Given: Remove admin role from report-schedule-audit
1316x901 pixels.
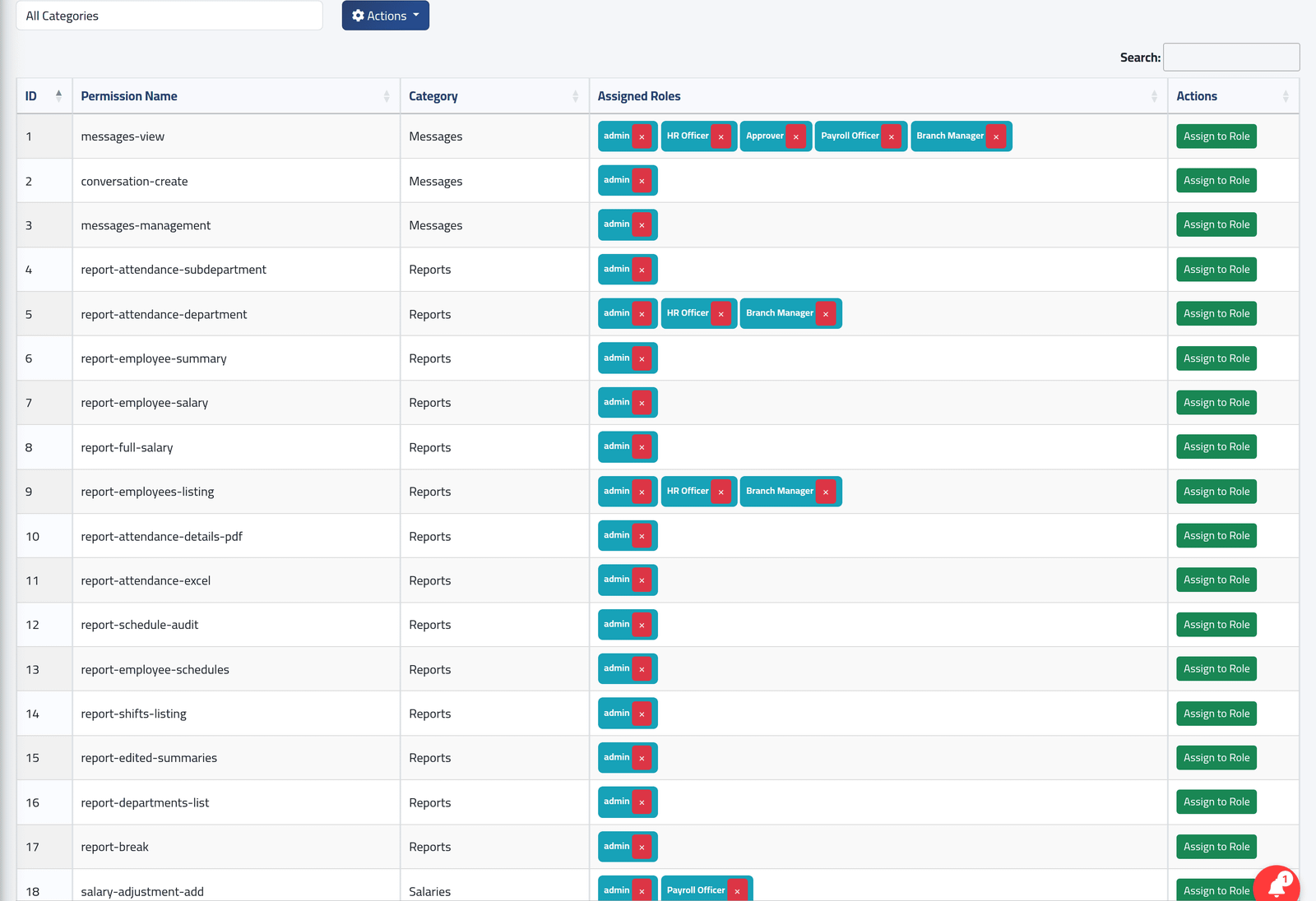Looking at the screenshot, I should tap(642, 625).
